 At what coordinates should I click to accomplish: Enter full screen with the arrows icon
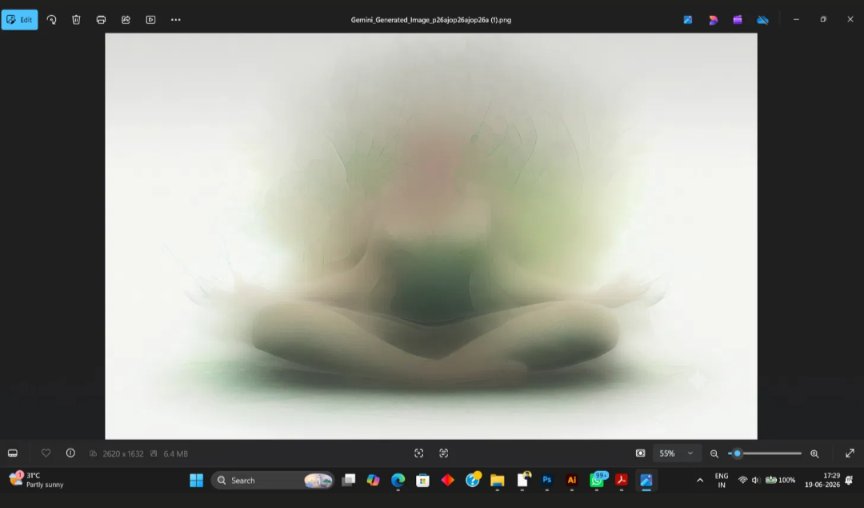point(850,453)
